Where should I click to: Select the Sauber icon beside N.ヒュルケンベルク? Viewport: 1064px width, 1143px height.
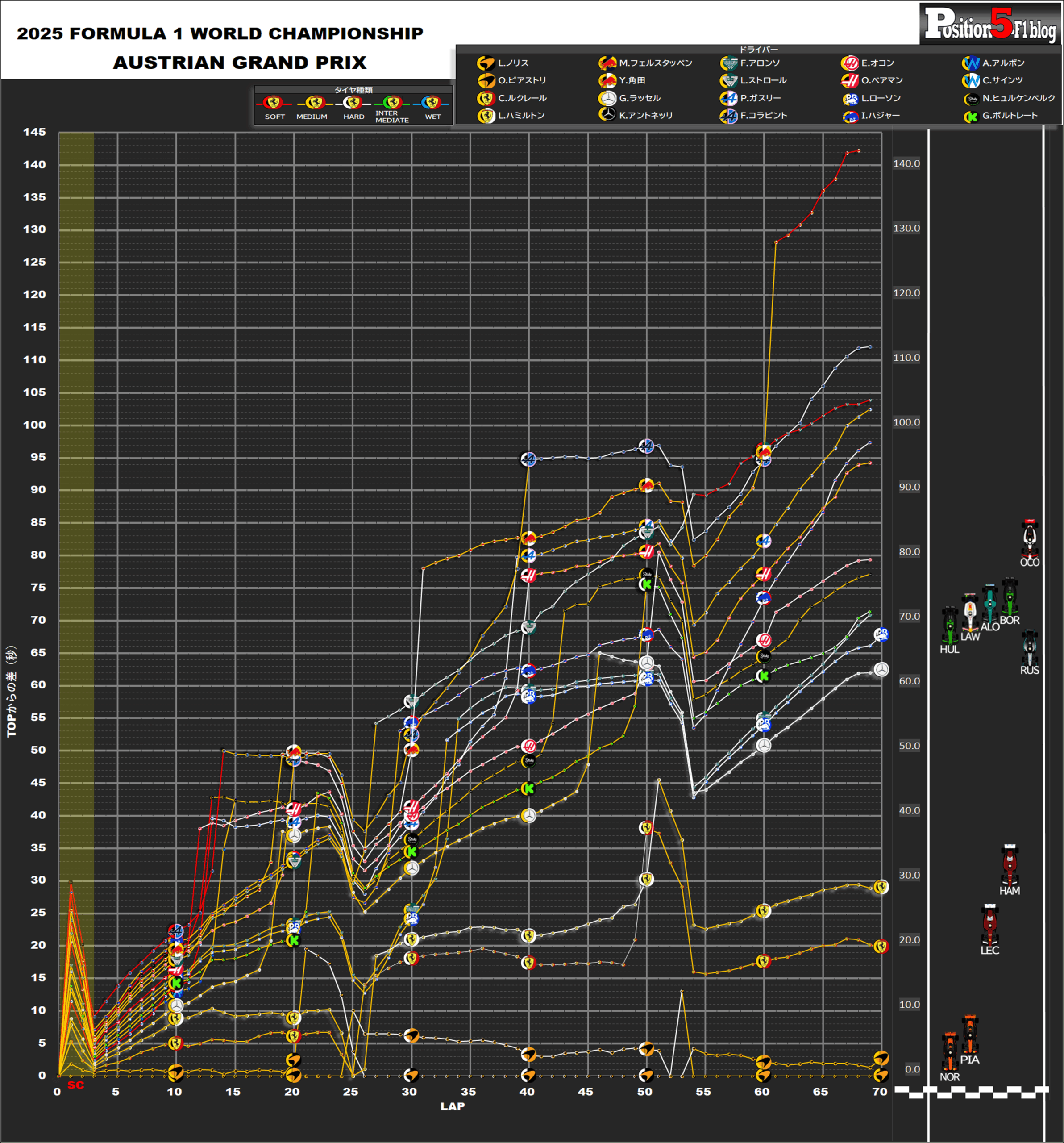coord(972,99)
